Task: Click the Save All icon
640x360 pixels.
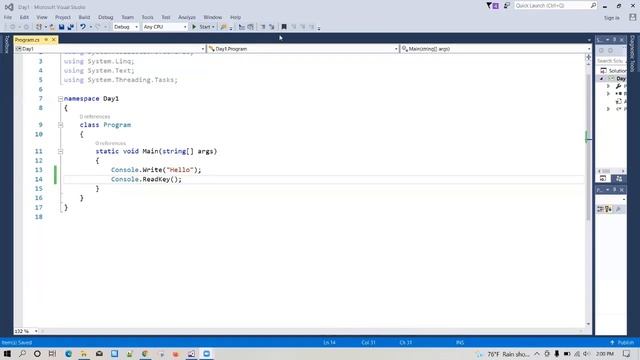Action: pos(71,27)
